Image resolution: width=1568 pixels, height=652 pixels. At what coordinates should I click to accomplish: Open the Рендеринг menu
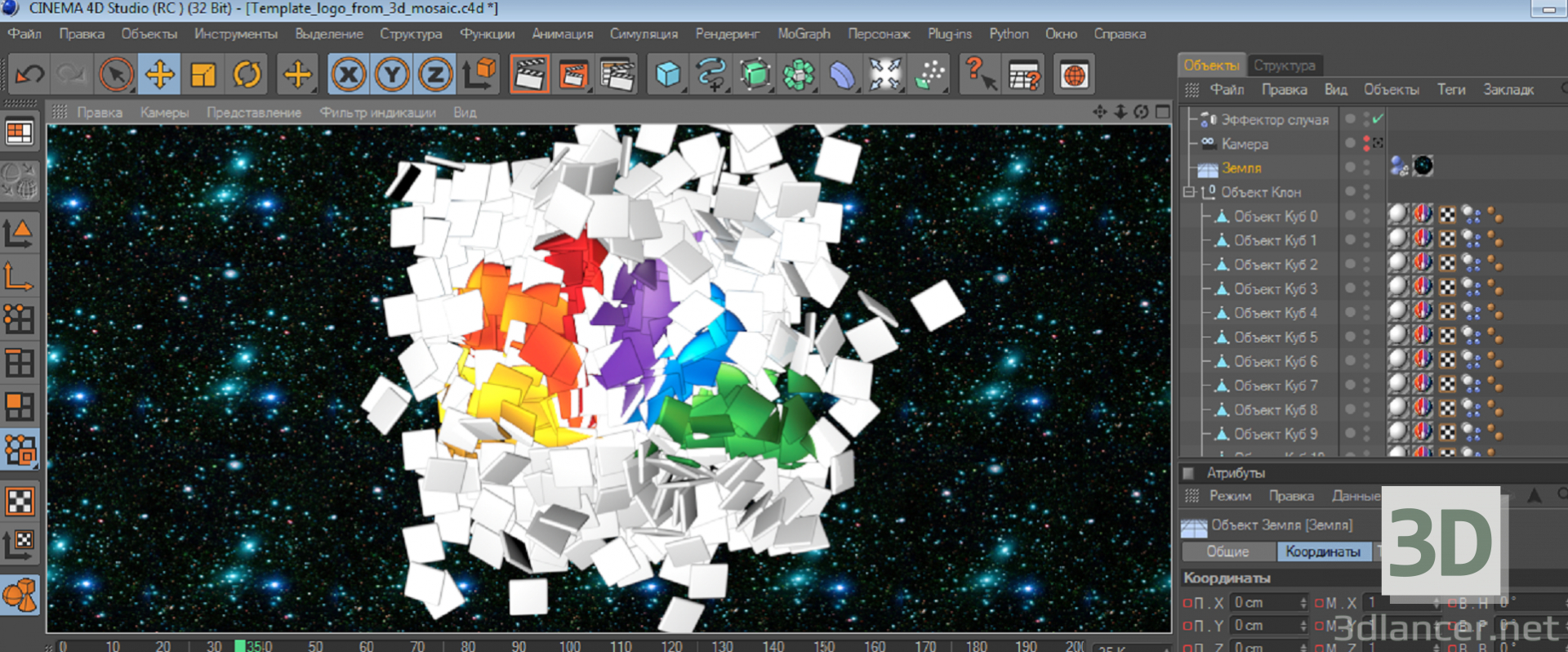[x=727, y=34]
